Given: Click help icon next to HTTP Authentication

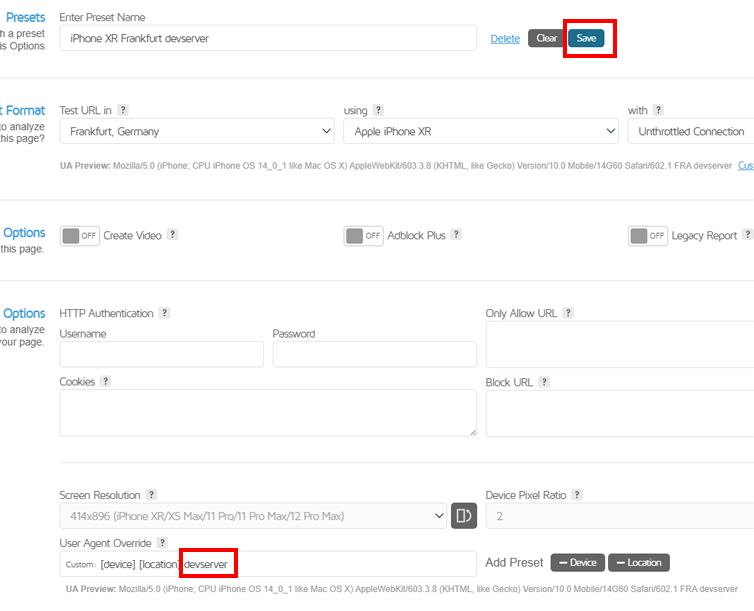Looking at the screenshot, I should click(x=164, y=313).
